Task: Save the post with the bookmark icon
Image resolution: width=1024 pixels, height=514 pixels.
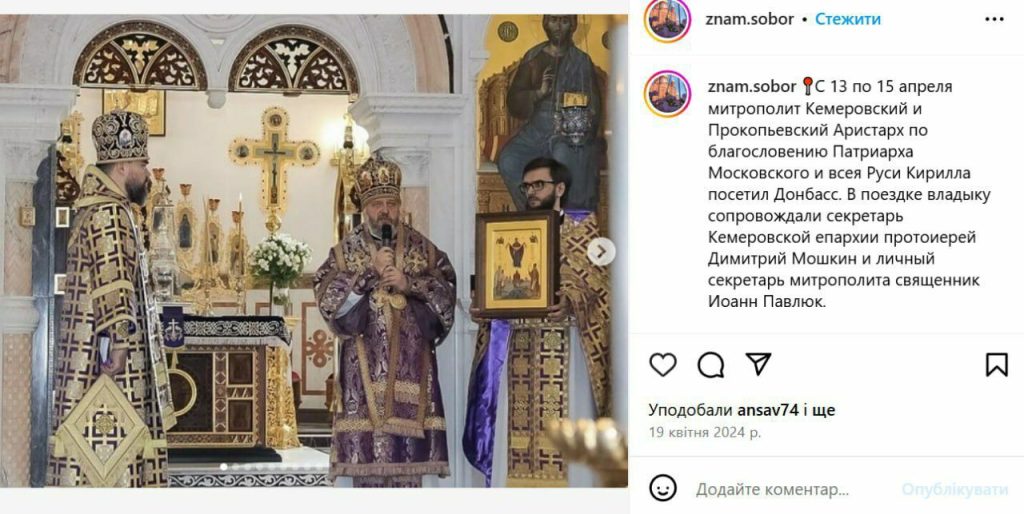Action: (x=997, y=364)
